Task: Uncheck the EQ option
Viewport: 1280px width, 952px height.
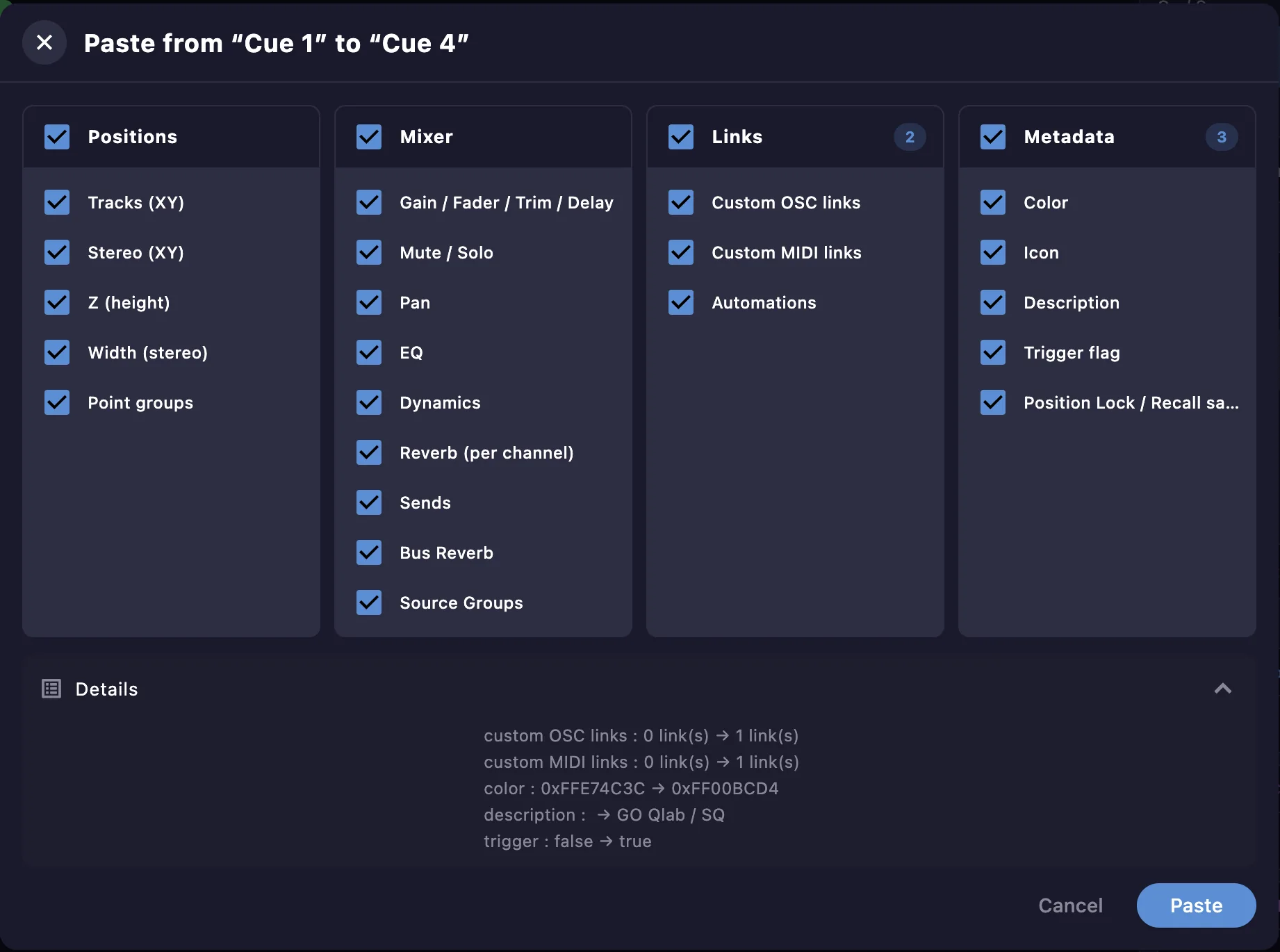Action: (x=369, y=352)
